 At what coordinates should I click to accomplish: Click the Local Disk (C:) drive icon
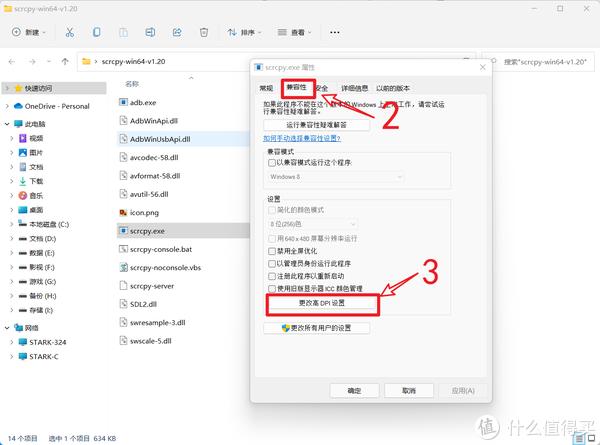coord(23,224)
